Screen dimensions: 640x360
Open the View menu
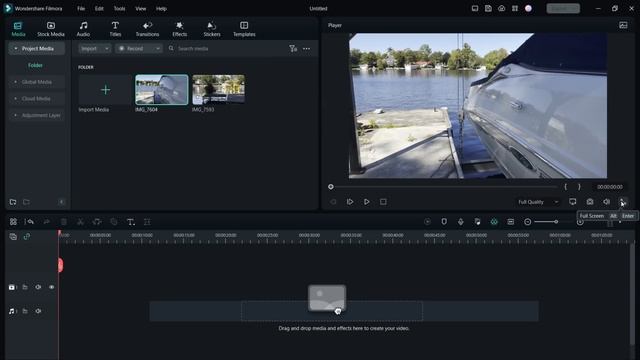(141, 9)
